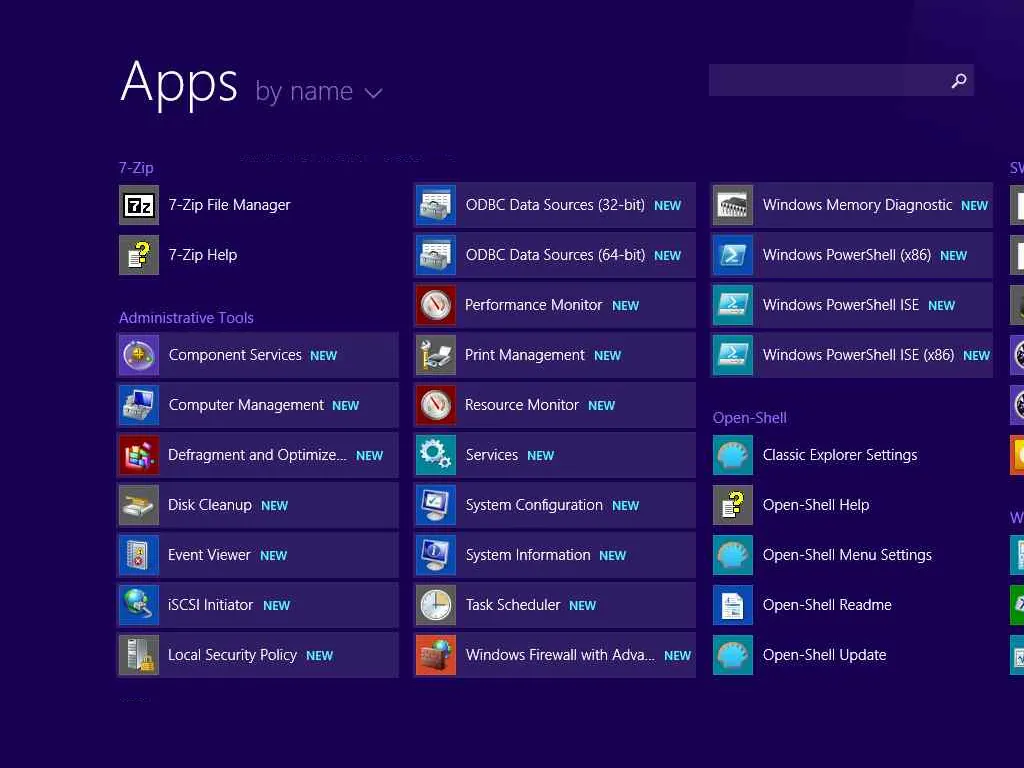This screenshot has height=768, width=1024.
Task: Click the Defragment and Optimize icon
Action: tap(138, 455)
